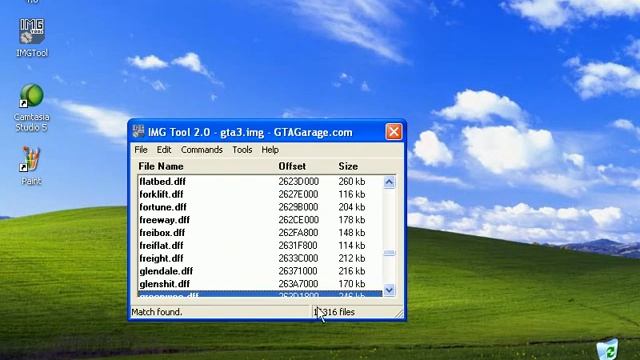
Task: Select freeway.dff in the list
Action: coord(260,220)
